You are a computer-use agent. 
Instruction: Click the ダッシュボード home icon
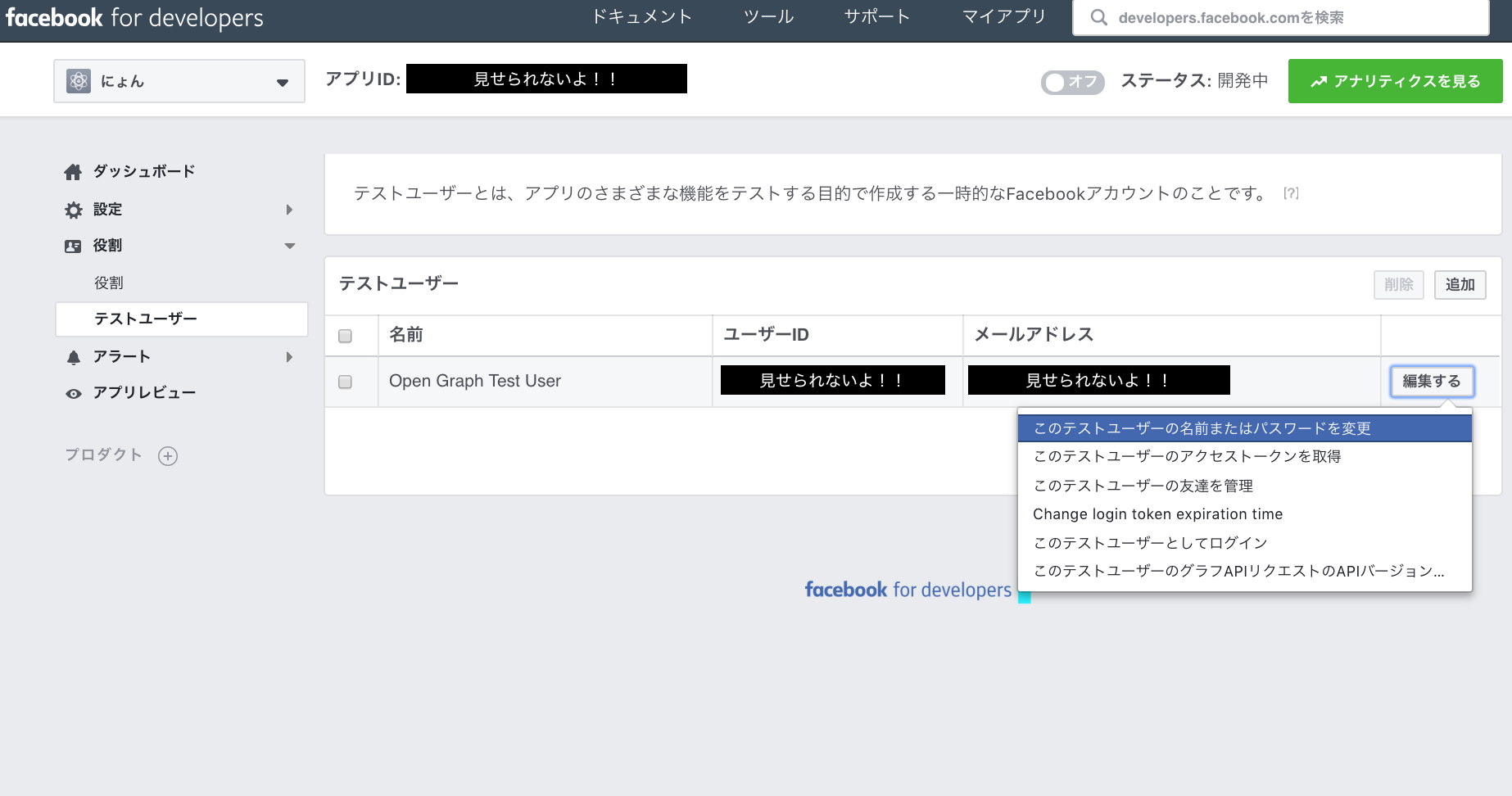(73, 172)
